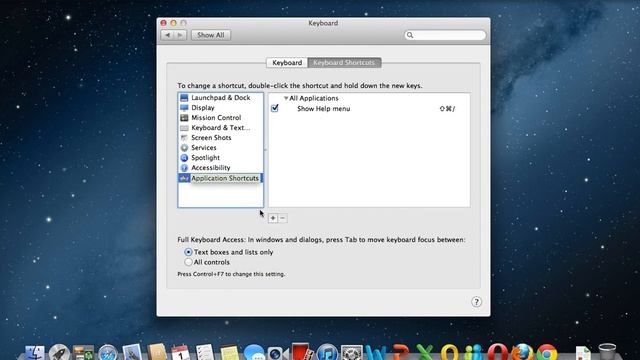Click the Display row monitor icon
640x360 pixels.
pyautogui.click(x=184, y=108)
